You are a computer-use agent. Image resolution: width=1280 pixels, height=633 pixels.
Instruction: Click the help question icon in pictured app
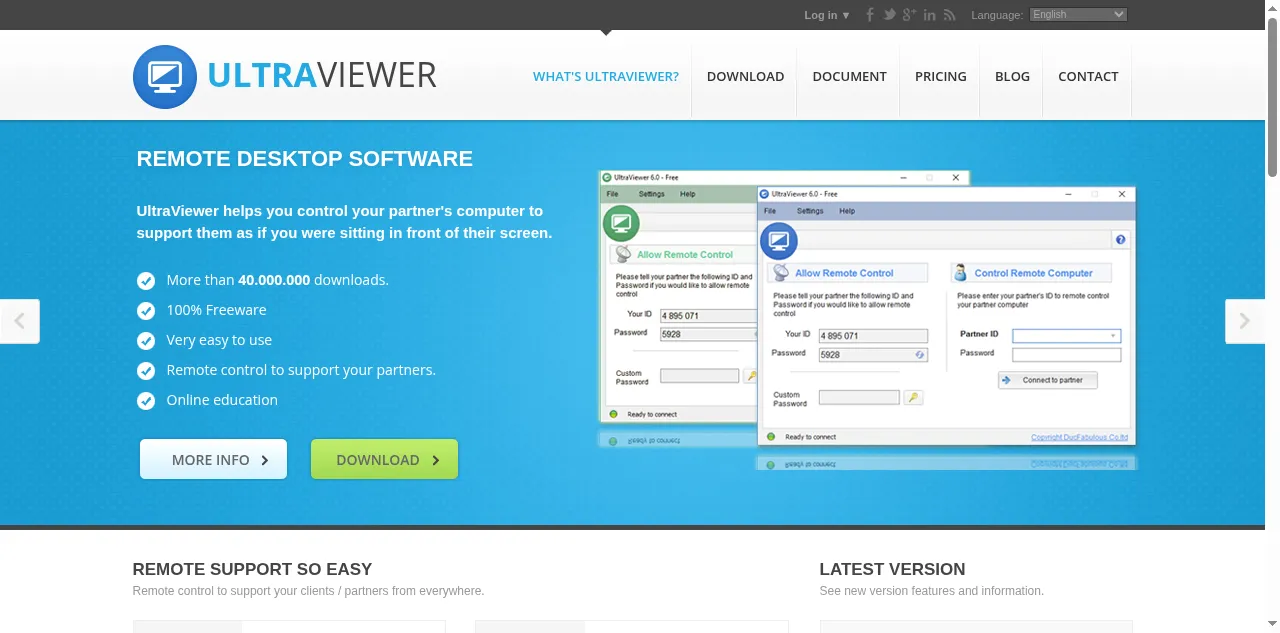[1120, 240]
